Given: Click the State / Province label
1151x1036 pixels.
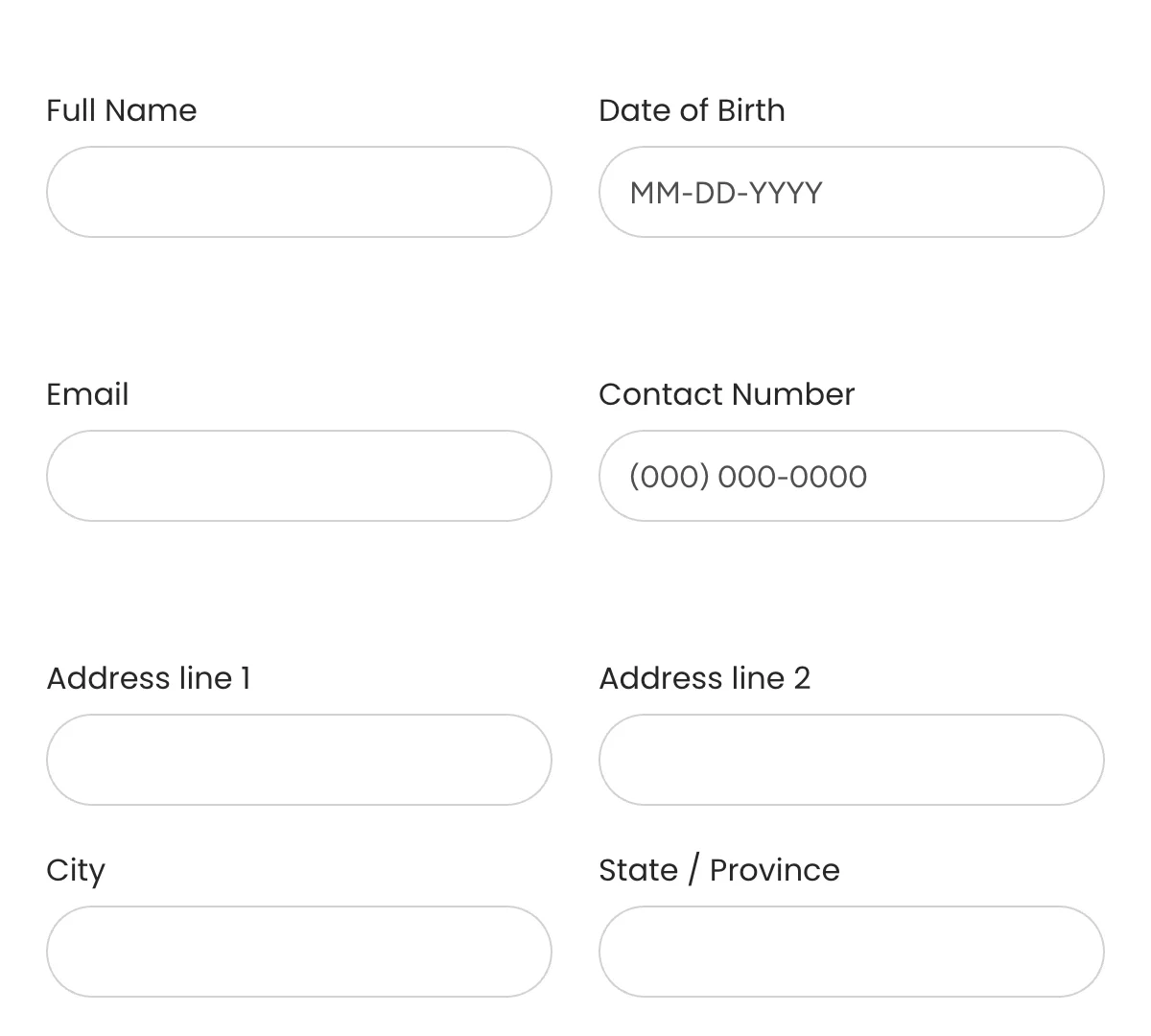Looking at the screenshot, I should coord(719,869).
